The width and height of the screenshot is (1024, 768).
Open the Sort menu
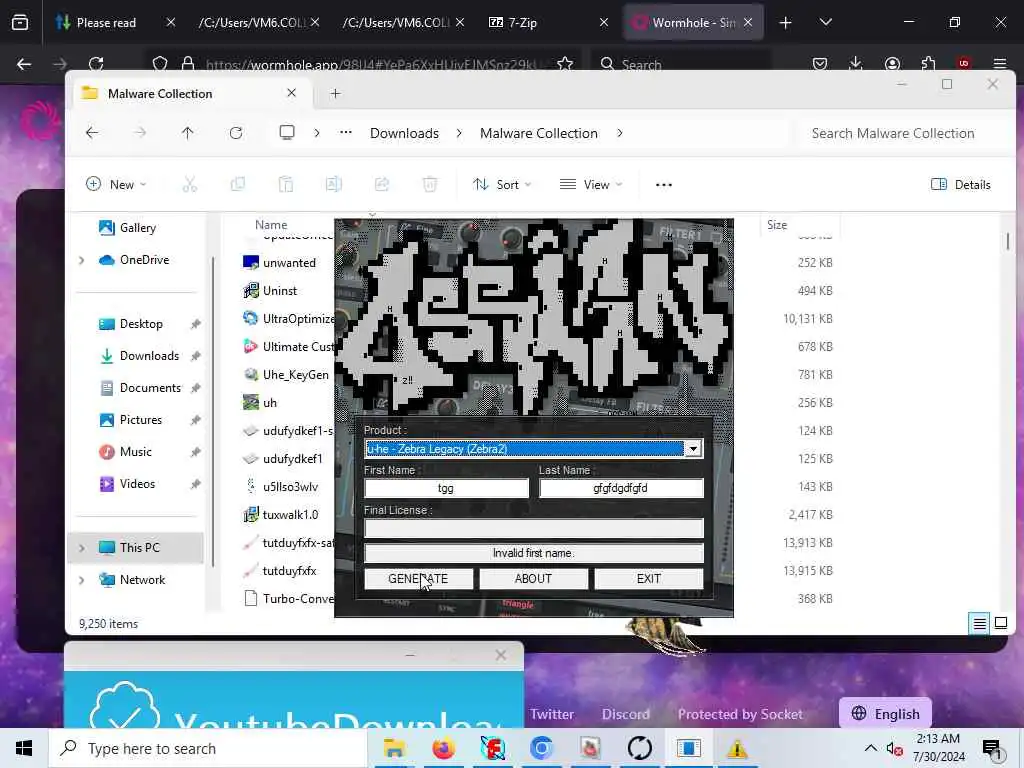click(502, 185)
